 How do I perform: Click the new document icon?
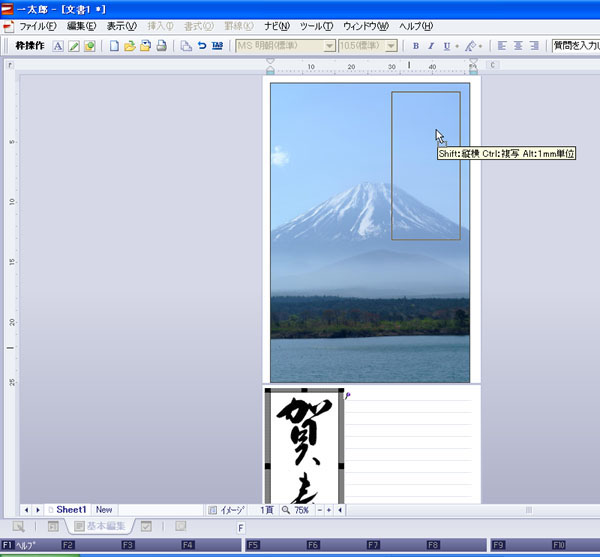[114, 46]
